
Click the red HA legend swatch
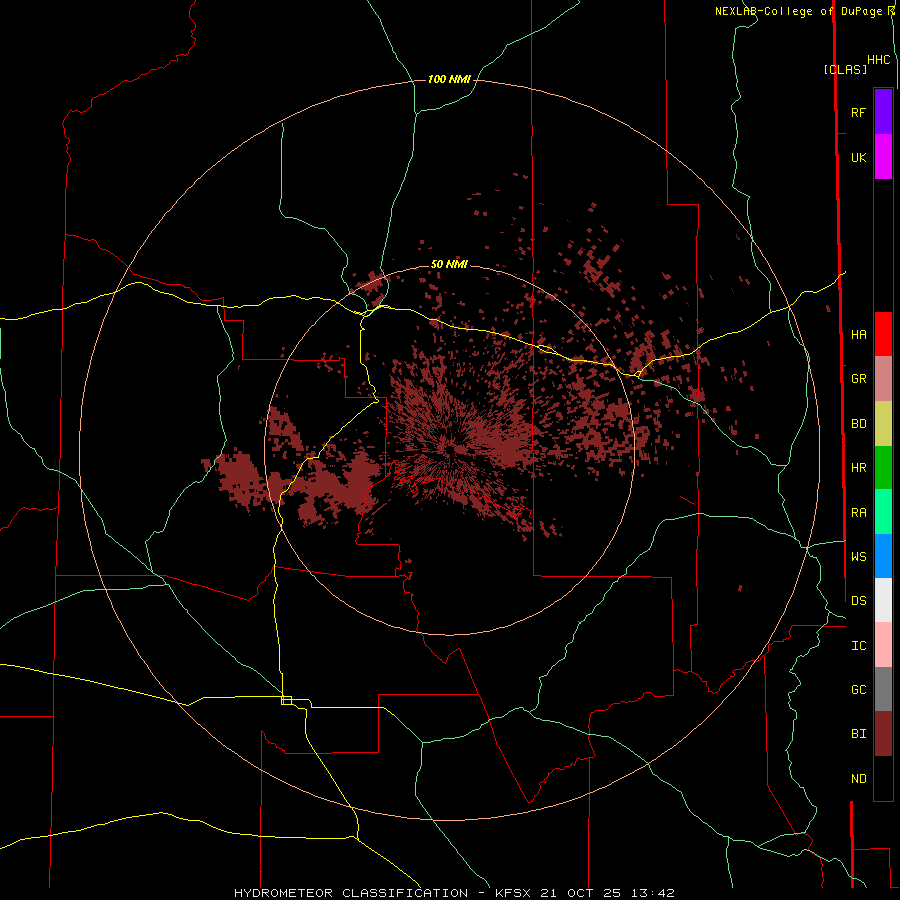coord(883,334)
